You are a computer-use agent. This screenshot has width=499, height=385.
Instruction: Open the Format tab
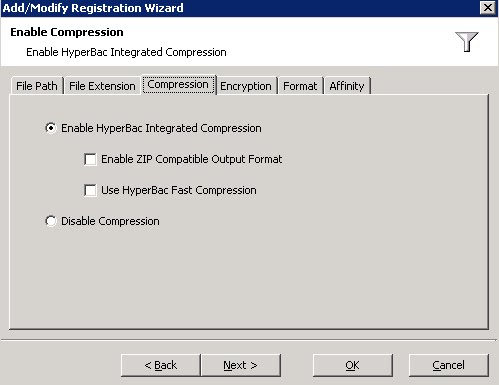pos(300,86)
